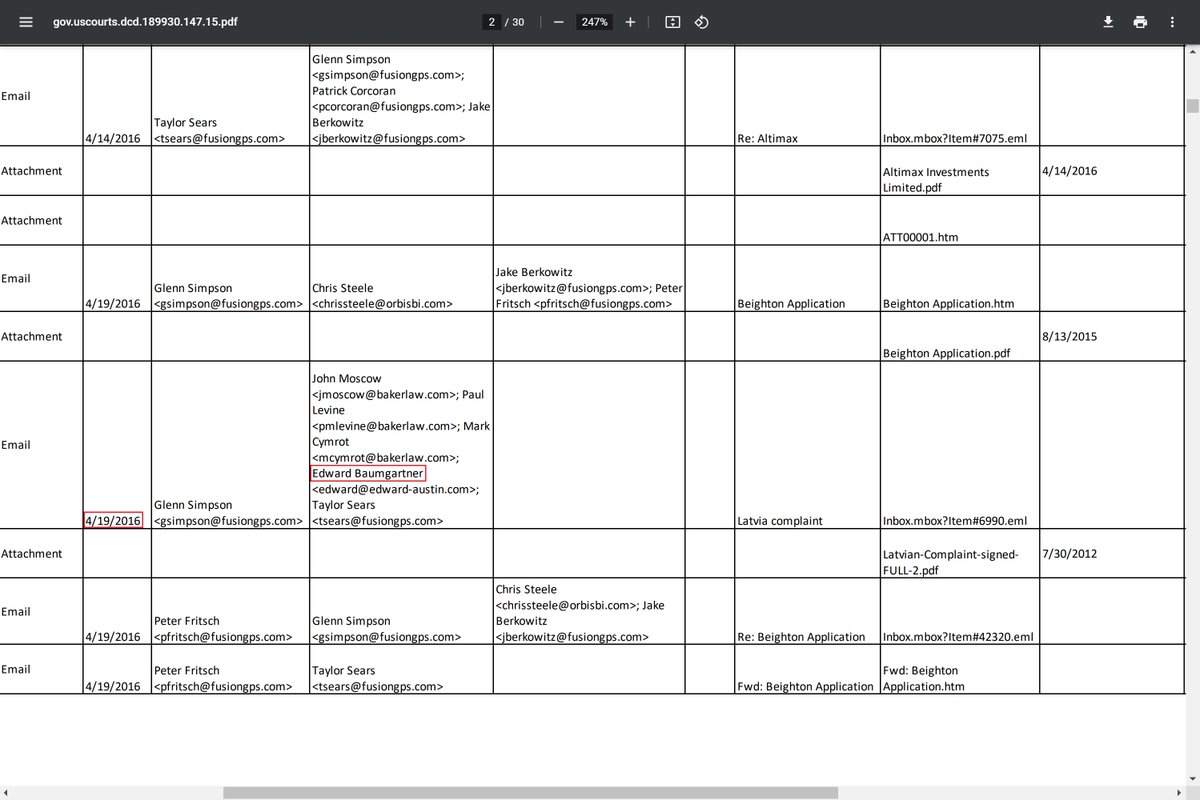
Task: Select the '8/13/2015' date cell
Action: 1069,337
